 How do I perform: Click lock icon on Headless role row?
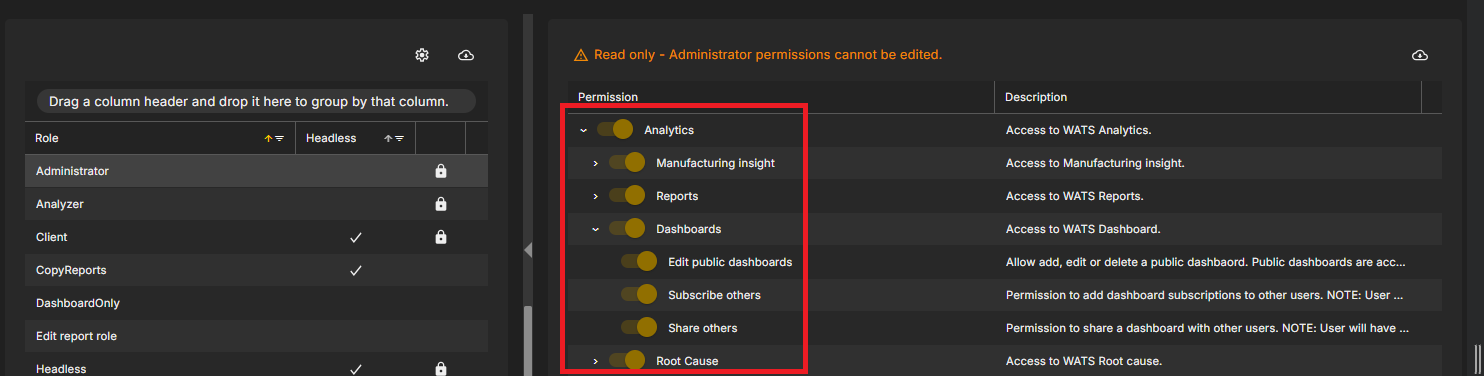[x=441, y=369]
